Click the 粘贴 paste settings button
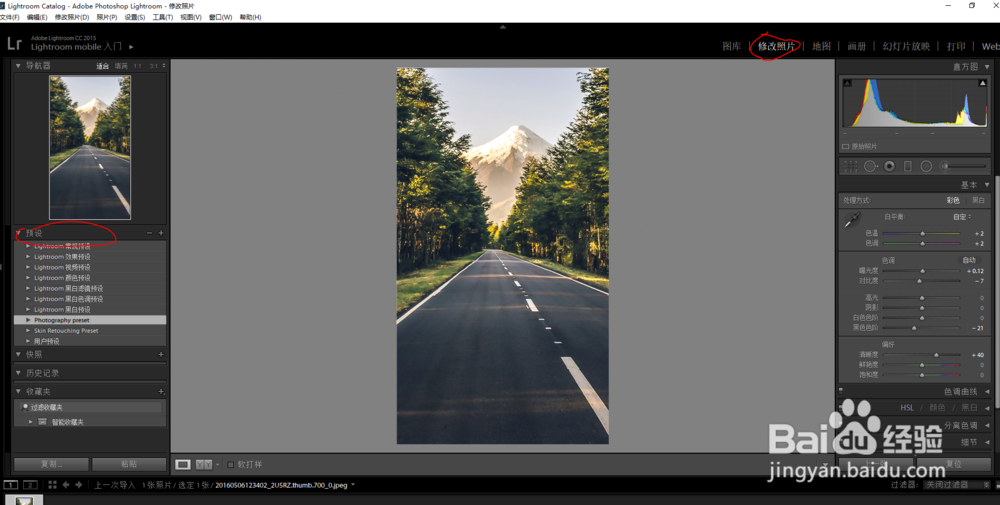 point(129,464)
